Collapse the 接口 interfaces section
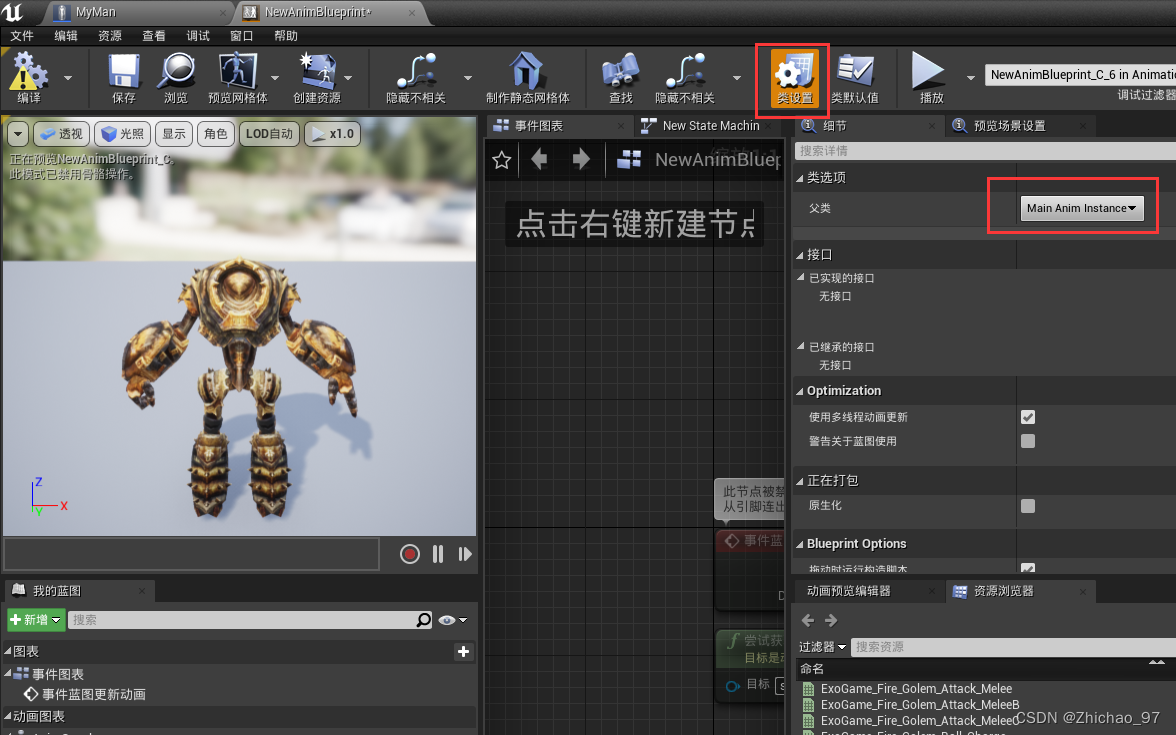The width and height of the screenshot is (1176, 735). pyautogui.click(x=800, y=256)
